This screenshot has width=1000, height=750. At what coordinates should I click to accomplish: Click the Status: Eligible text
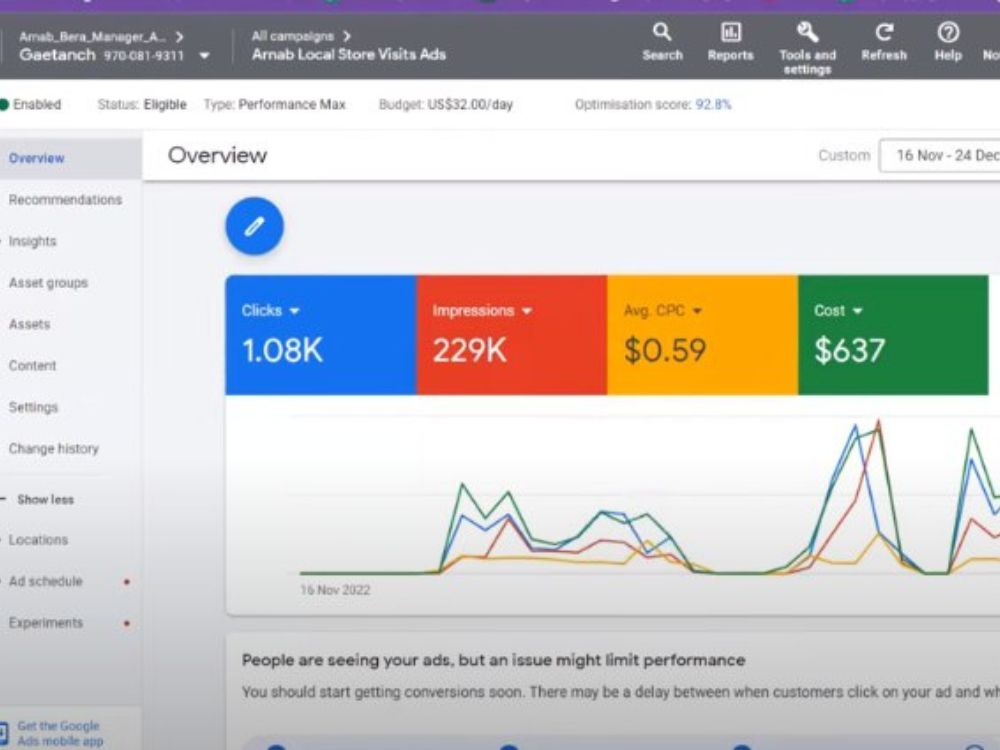click(142, 105)
